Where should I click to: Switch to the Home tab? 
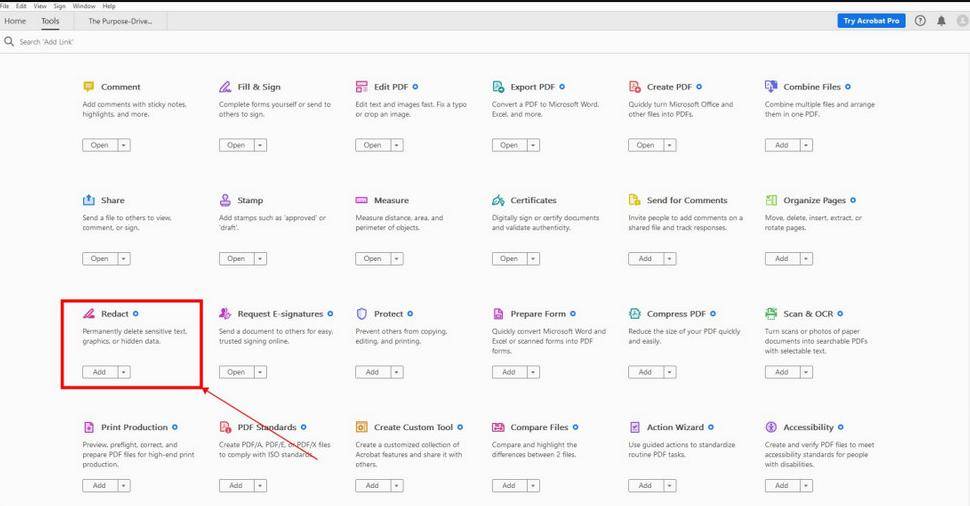click(15, 21)
